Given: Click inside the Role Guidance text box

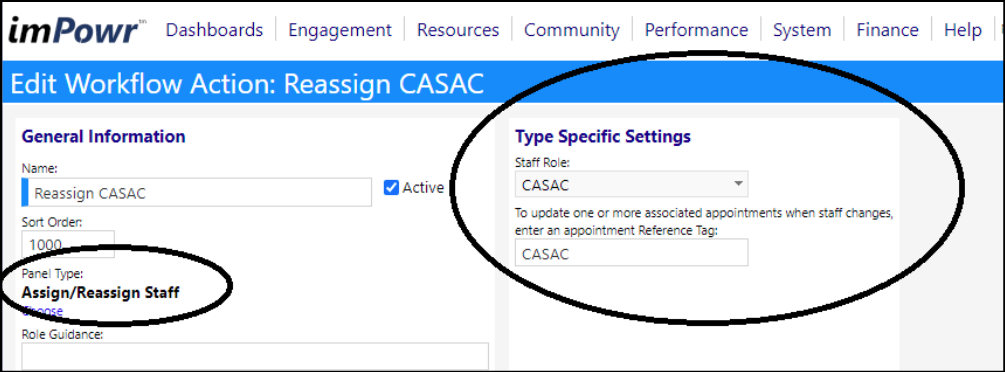Looking at the screenshot, I should point(255,357).
